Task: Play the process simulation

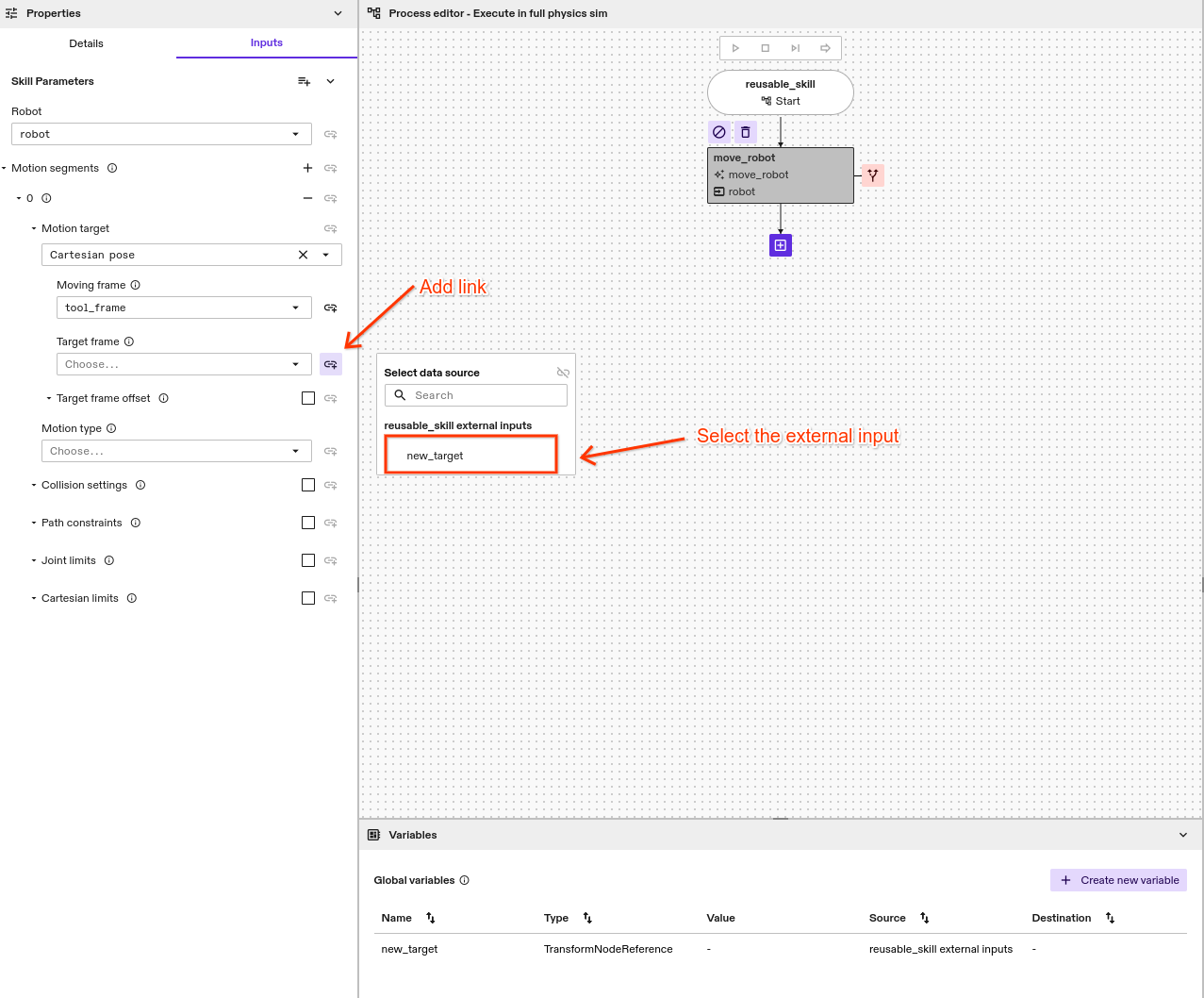Action: (x=735, y=47)
